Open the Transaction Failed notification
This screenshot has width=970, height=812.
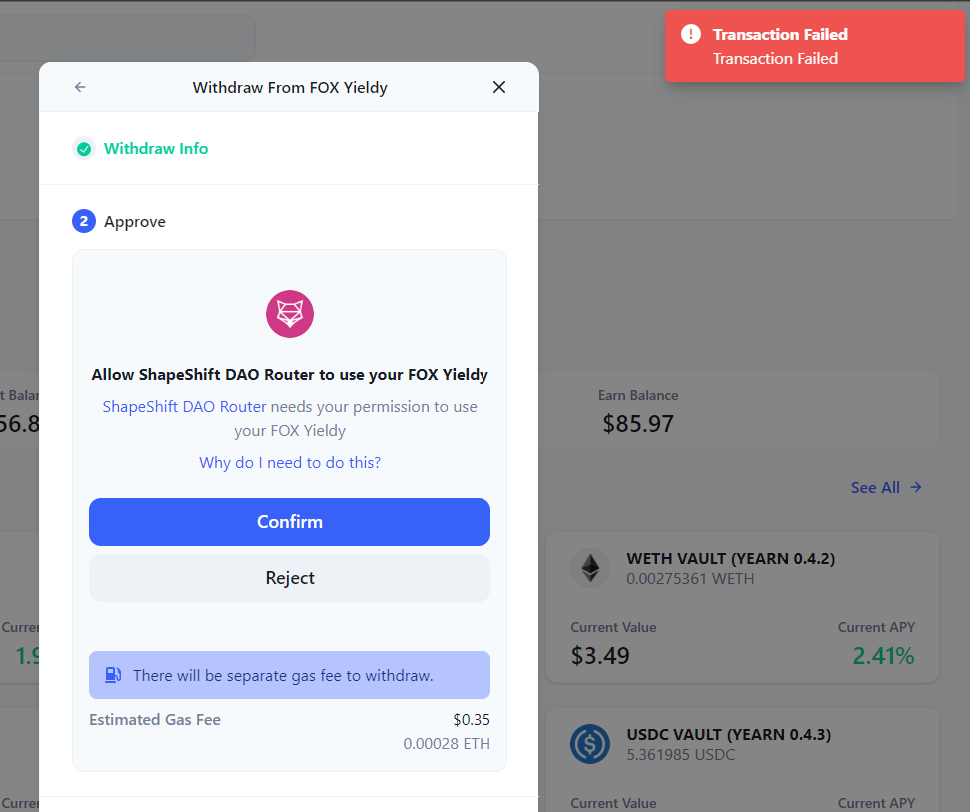815,45
